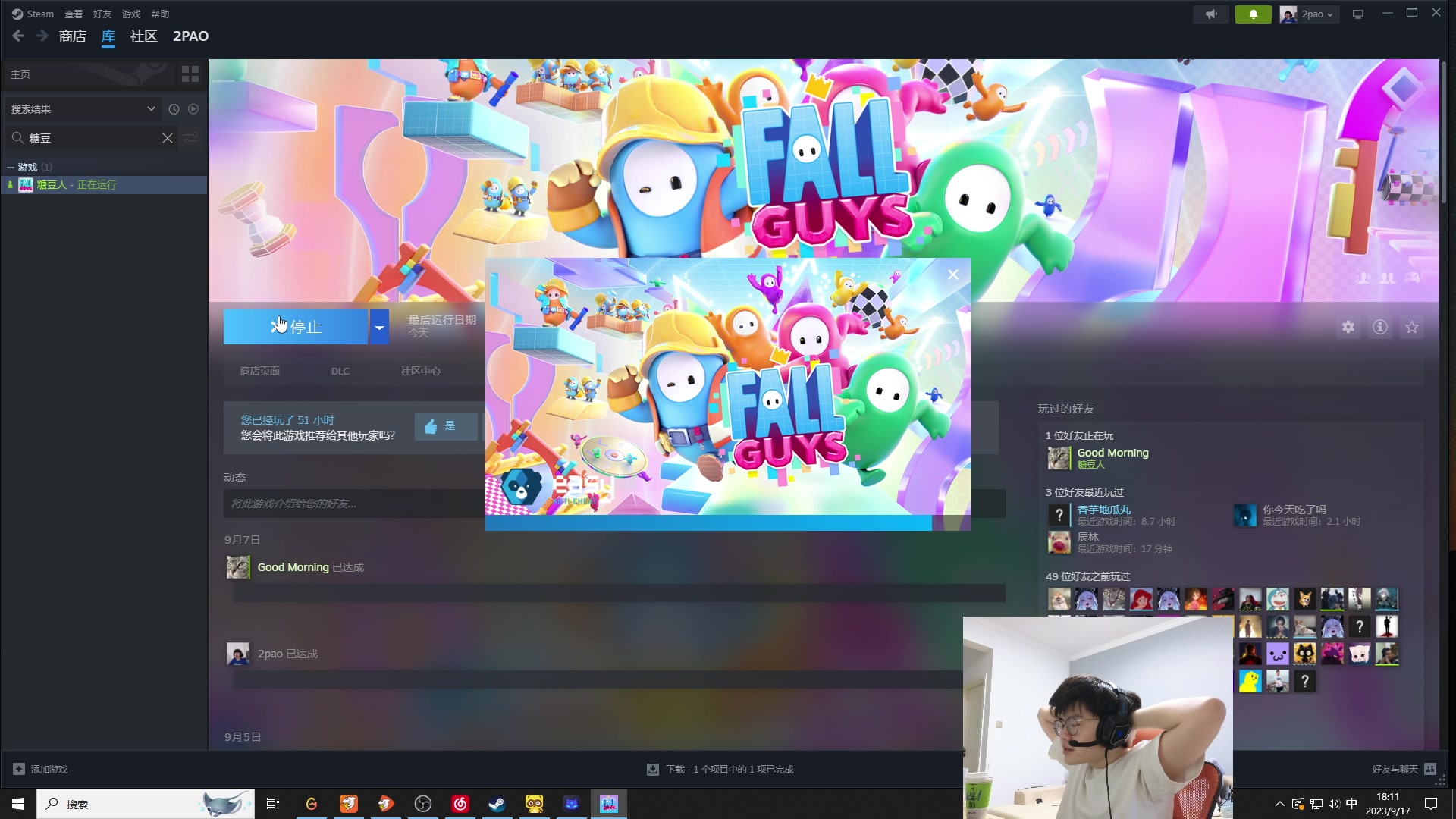The image size is (1456, 819).
Task: Open the DLC link
Action: point(340,371)
